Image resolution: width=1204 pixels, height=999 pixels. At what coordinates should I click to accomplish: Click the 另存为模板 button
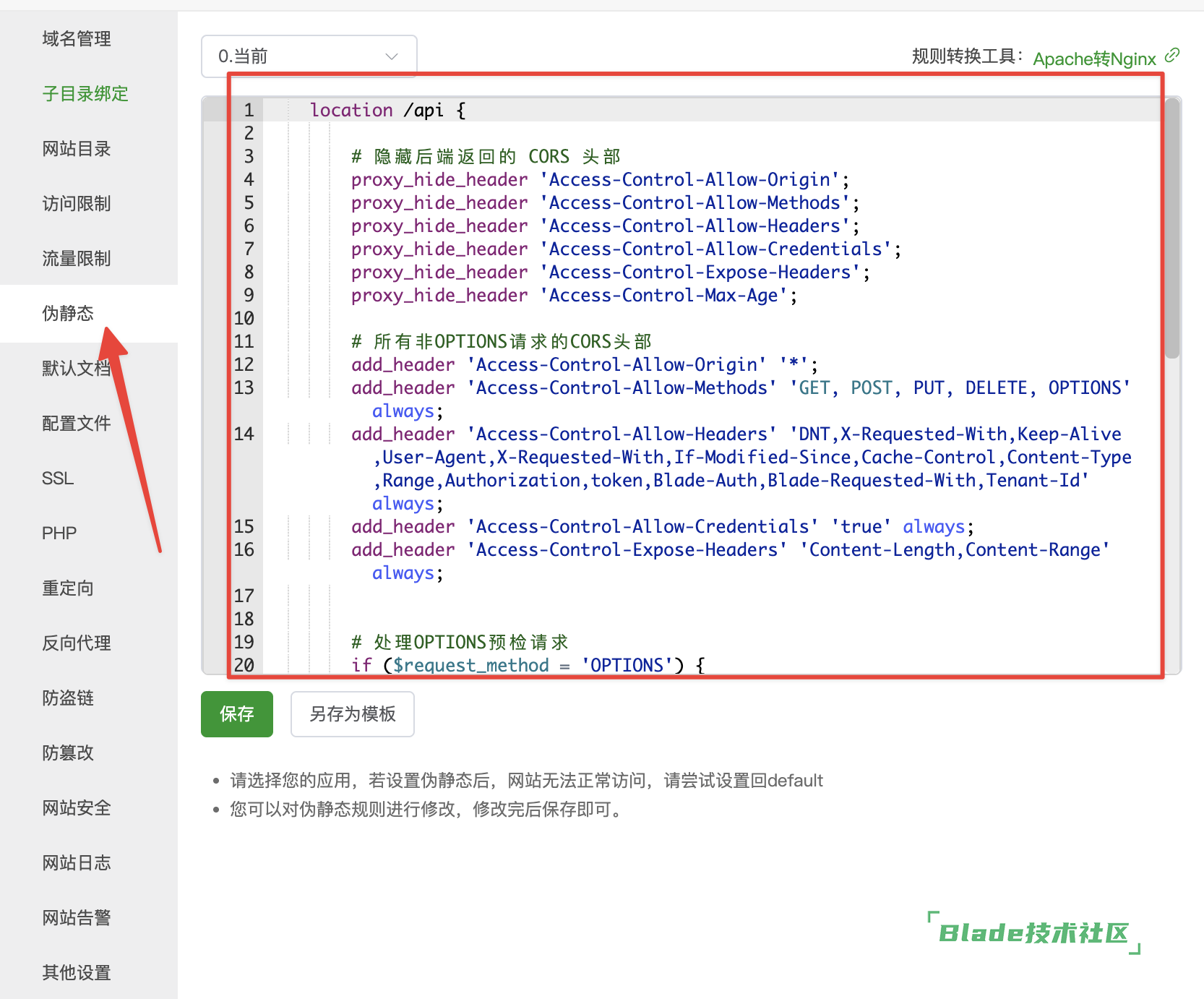click(x=352, y=714)
